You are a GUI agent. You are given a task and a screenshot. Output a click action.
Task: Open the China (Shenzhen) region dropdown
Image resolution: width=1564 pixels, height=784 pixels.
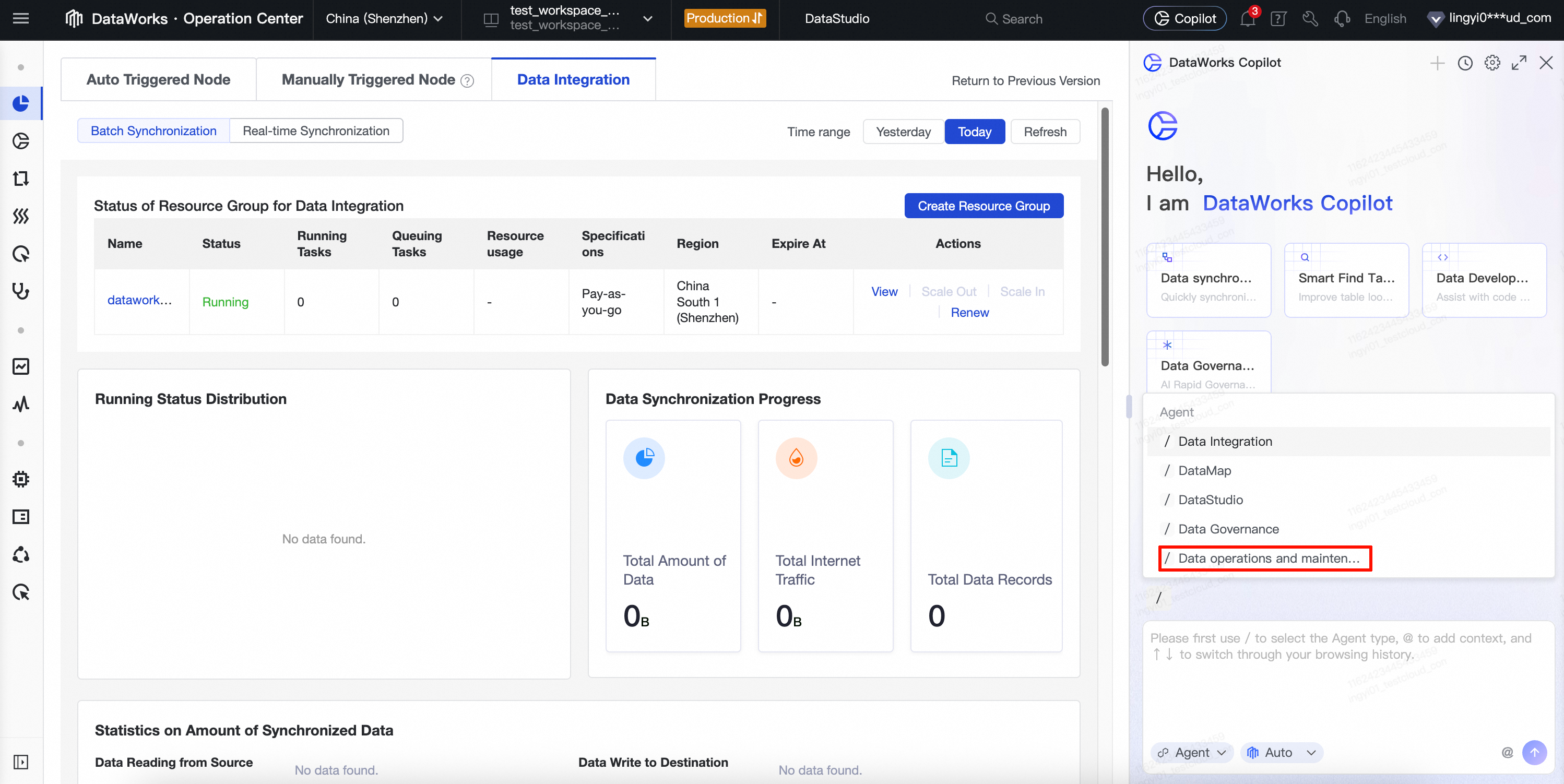click(x=384, y=19)
